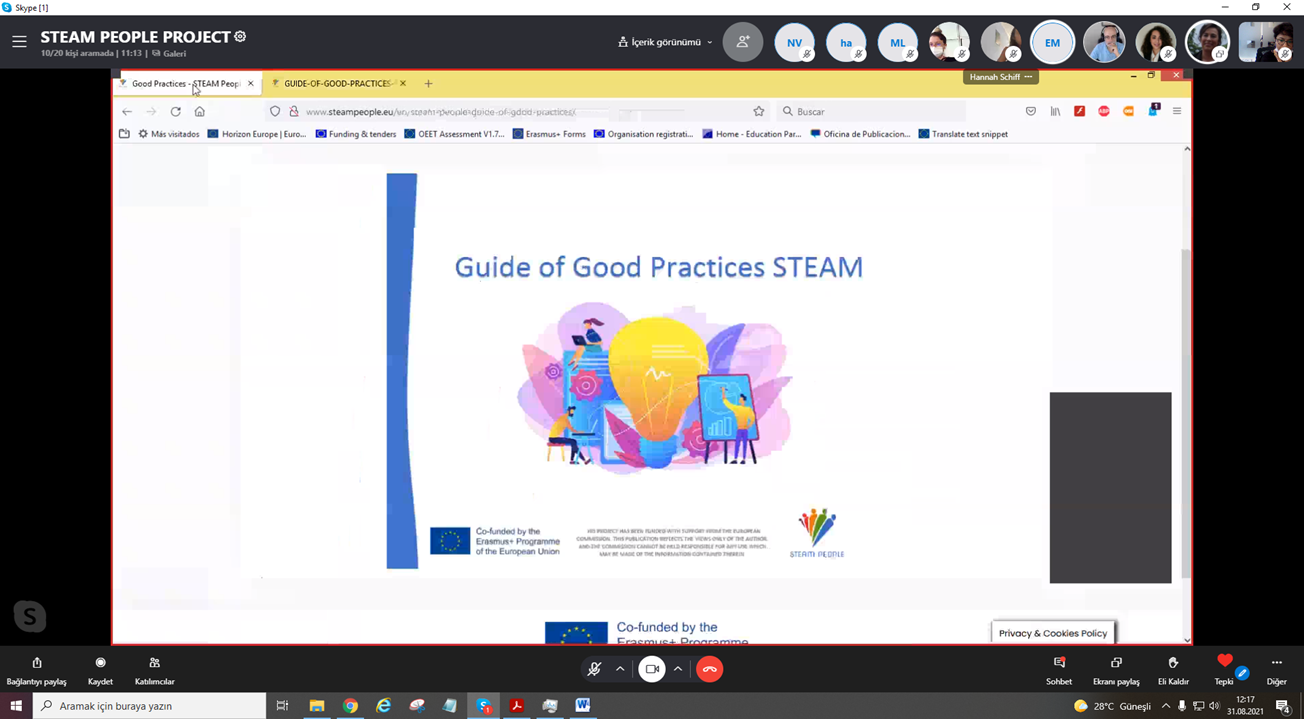Select the EM participant avatar

pos(1052,43)
